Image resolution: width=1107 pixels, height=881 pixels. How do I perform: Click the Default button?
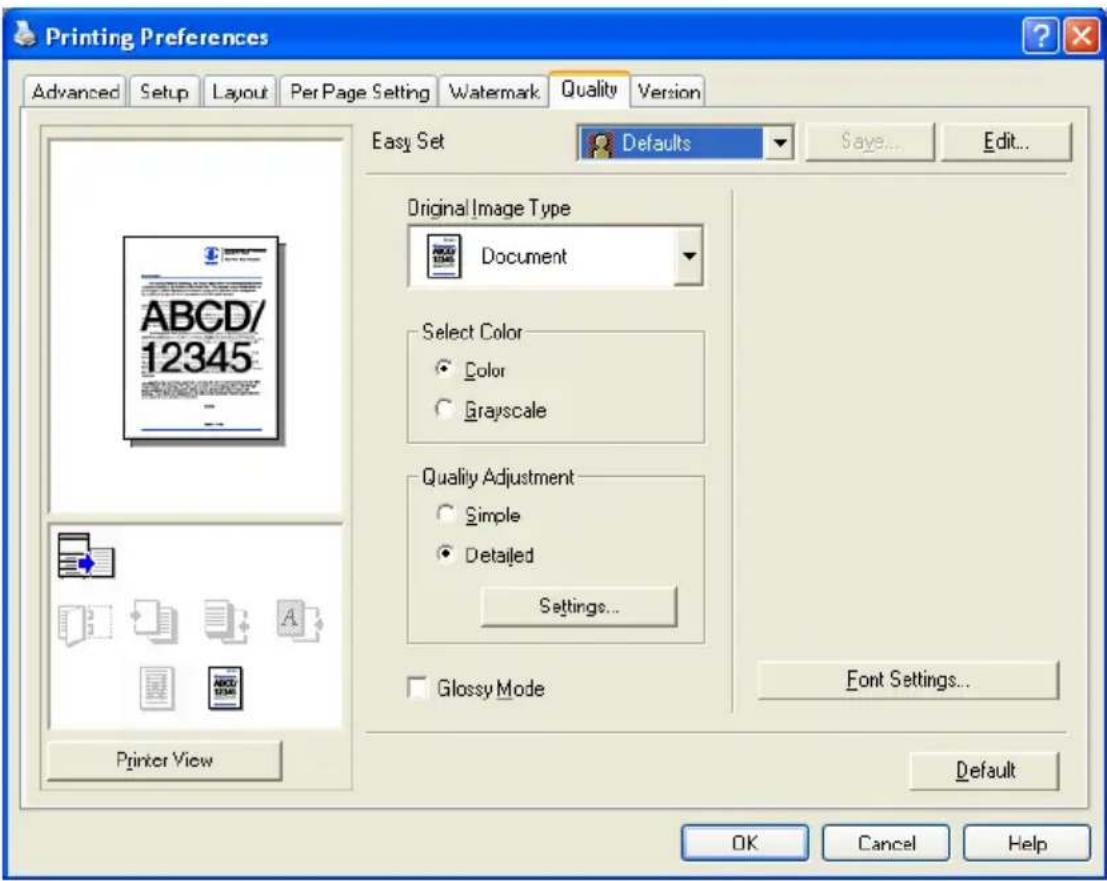984,770
